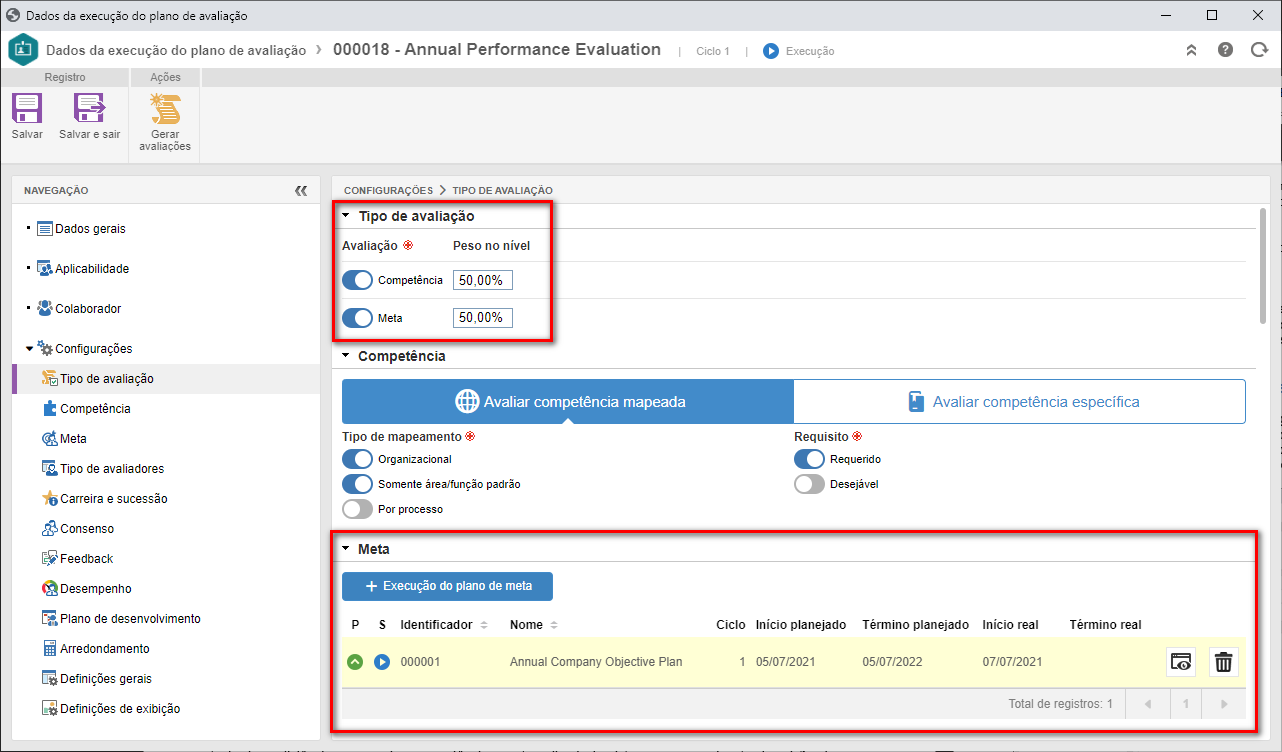Image resolution: width=1282 pixels, height=752 pixels.
Task: Collapse the Configurações tree node
Action: click(29, 349)
